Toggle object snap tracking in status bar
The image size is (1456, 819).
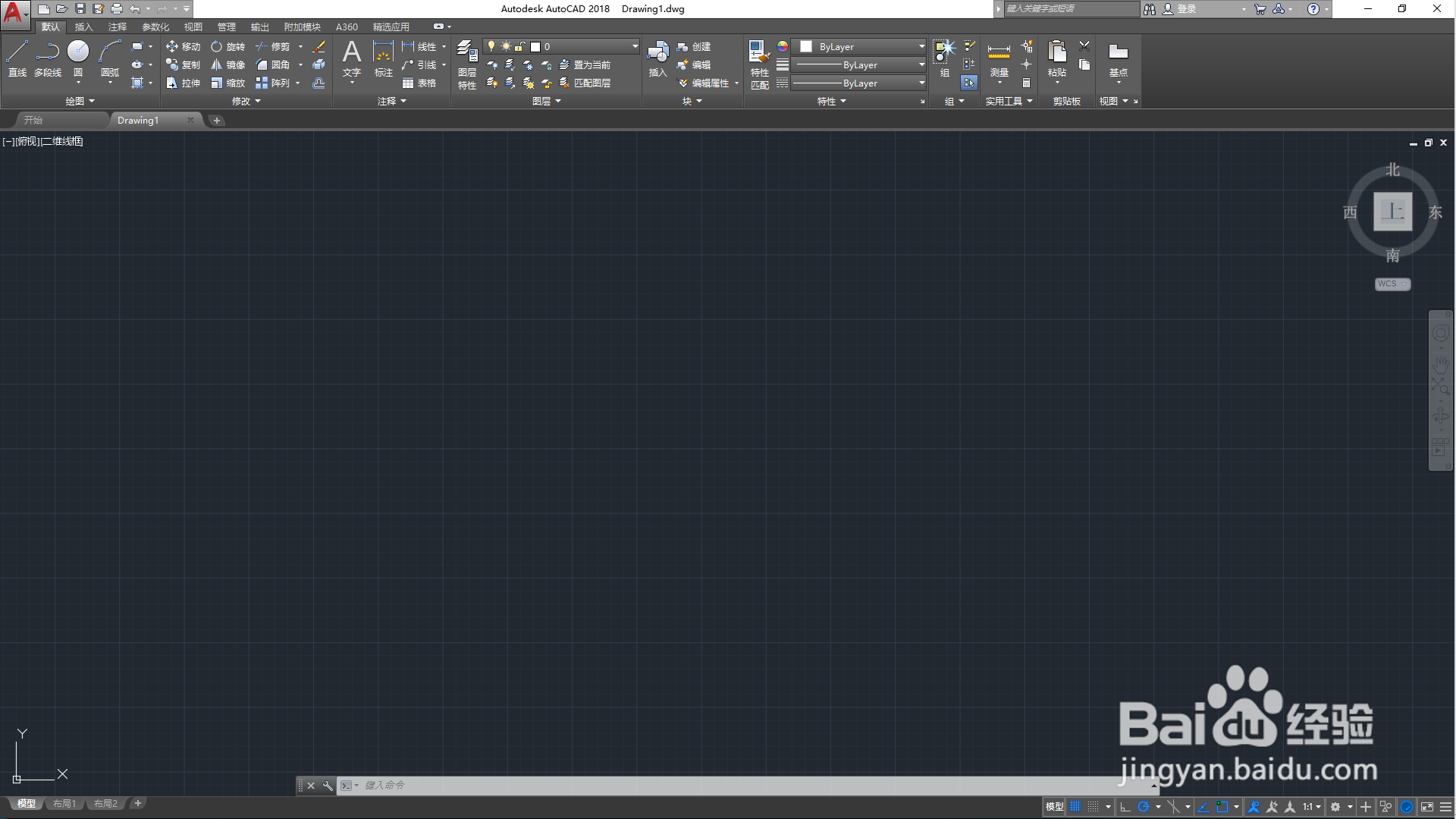(1203, 807)
